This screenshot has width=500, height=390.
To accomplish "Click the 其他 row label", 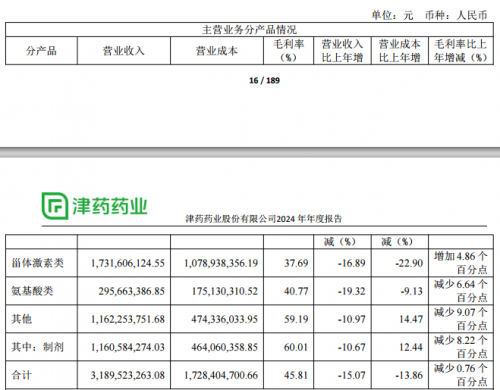I will pos(22,319).
